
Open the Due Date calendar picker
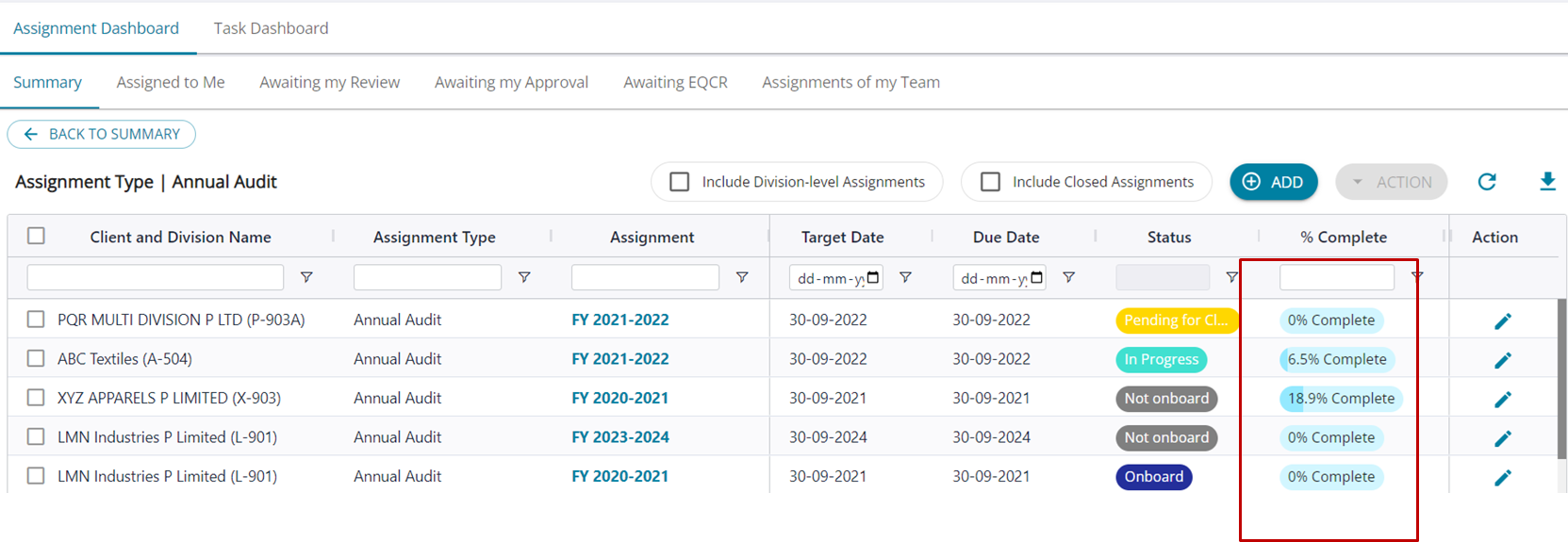pyautogui.click(x=1037, y=278)
